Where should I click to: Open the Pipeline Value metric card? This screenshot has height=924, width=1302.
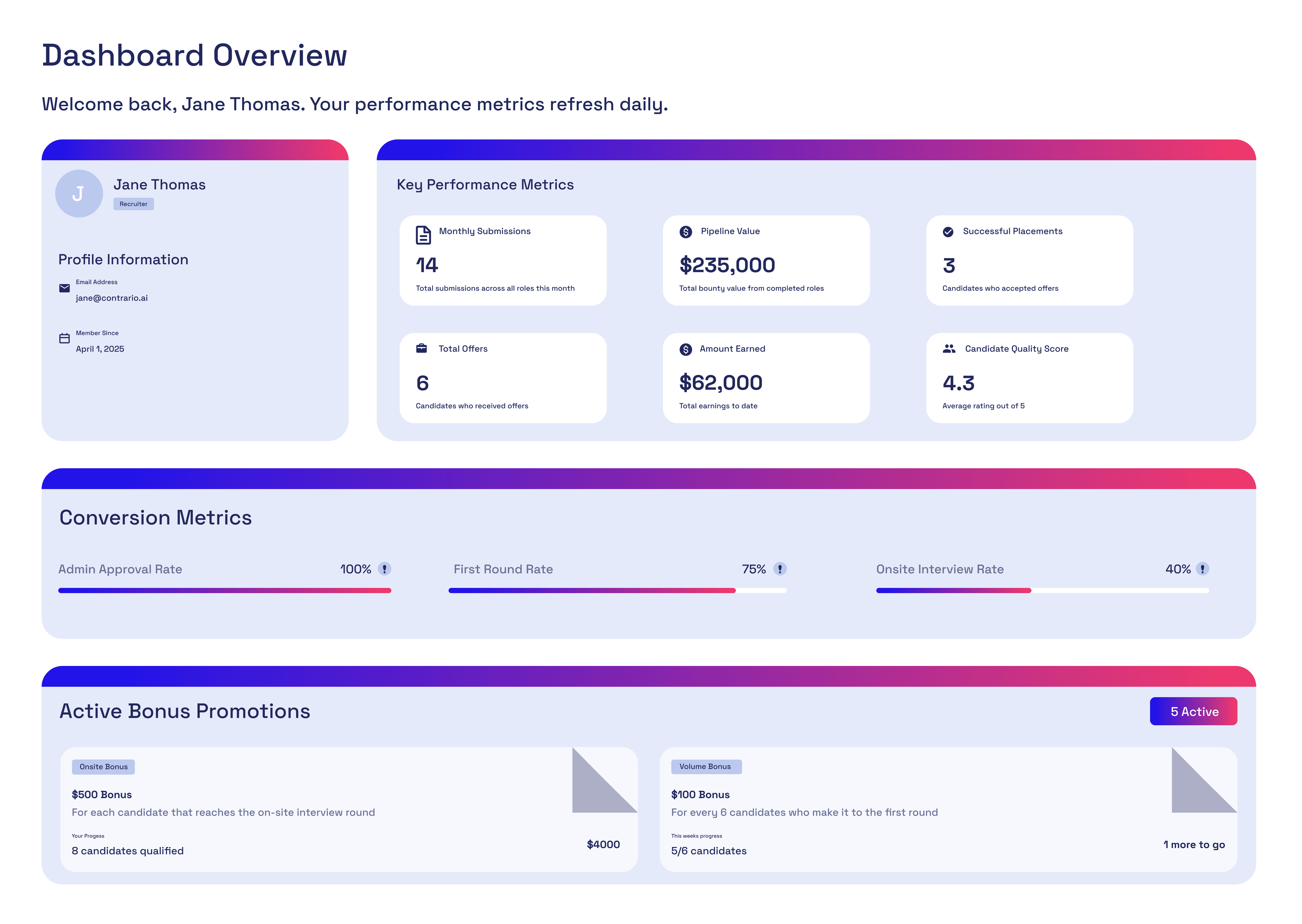(766, 260)
